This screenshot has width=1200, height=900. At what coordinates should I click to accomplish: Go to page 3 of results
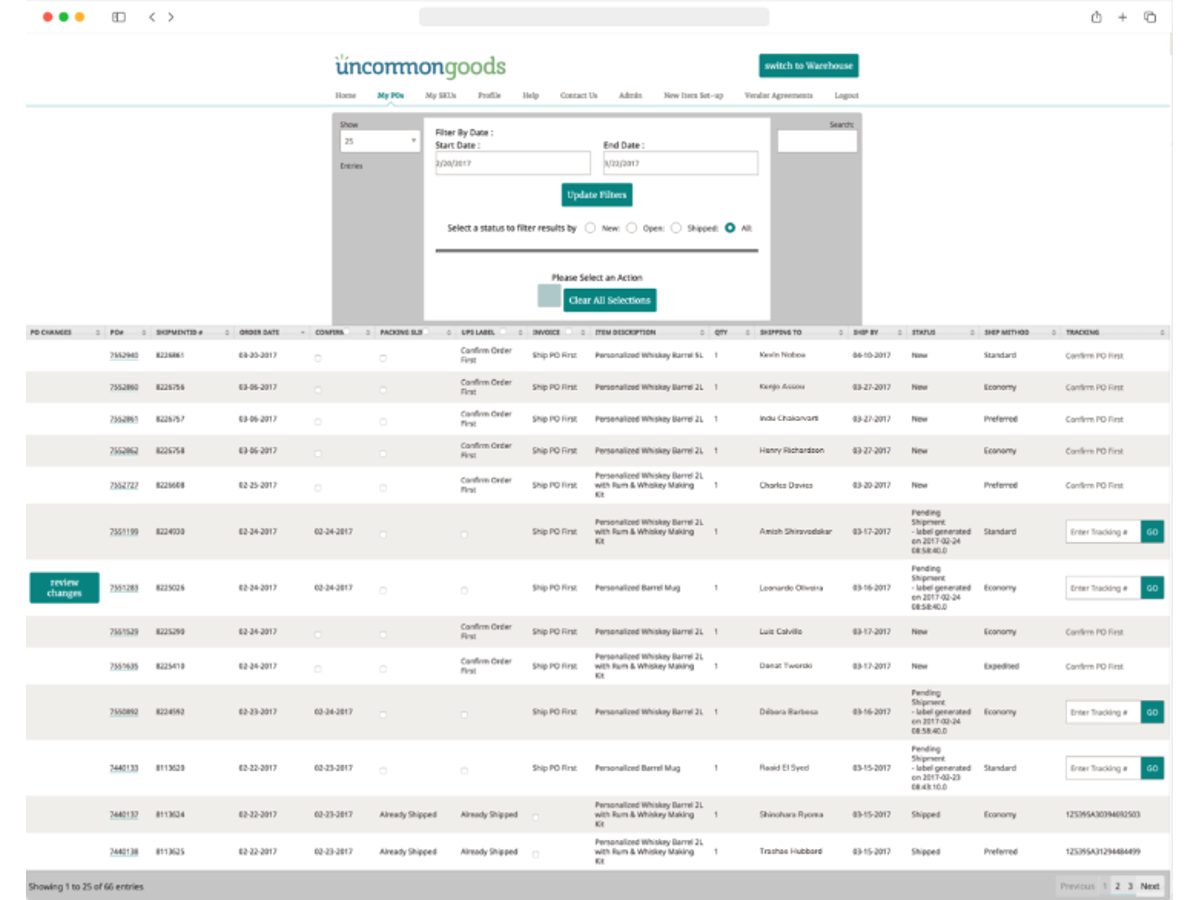coord(1130,886)
